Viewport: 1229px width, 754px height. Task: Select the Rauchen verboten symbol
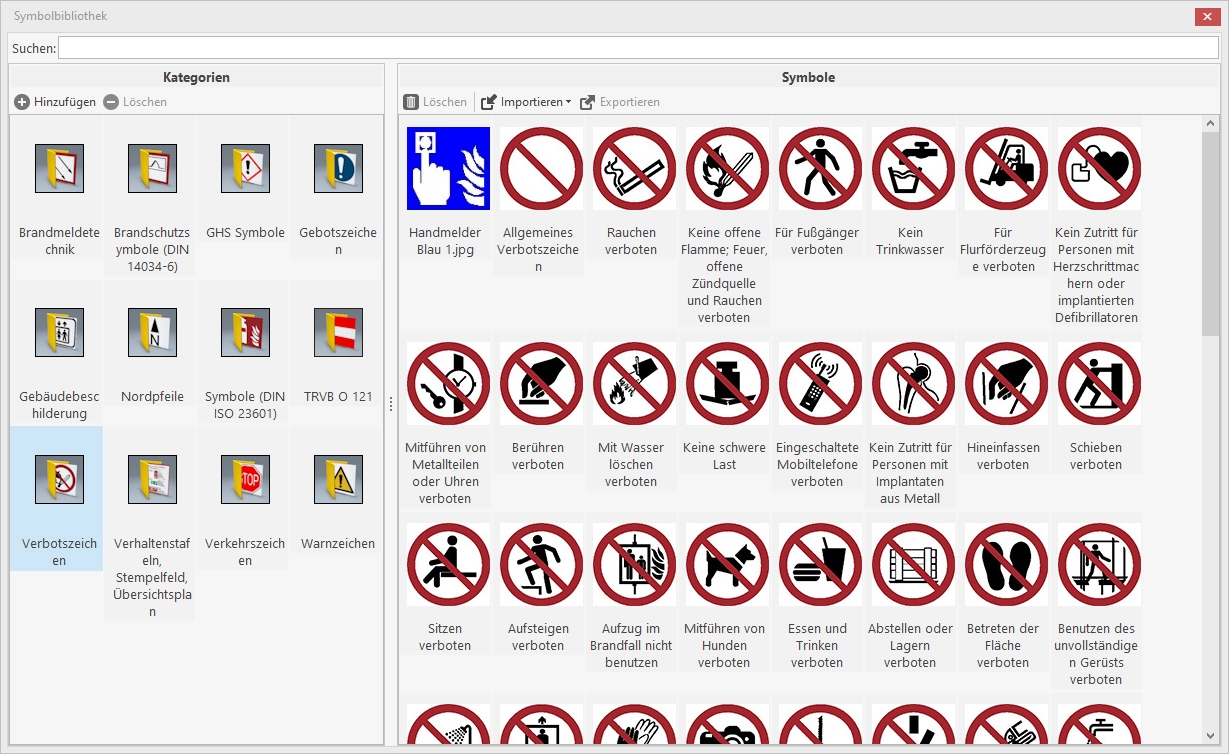(x=635, y=168)
